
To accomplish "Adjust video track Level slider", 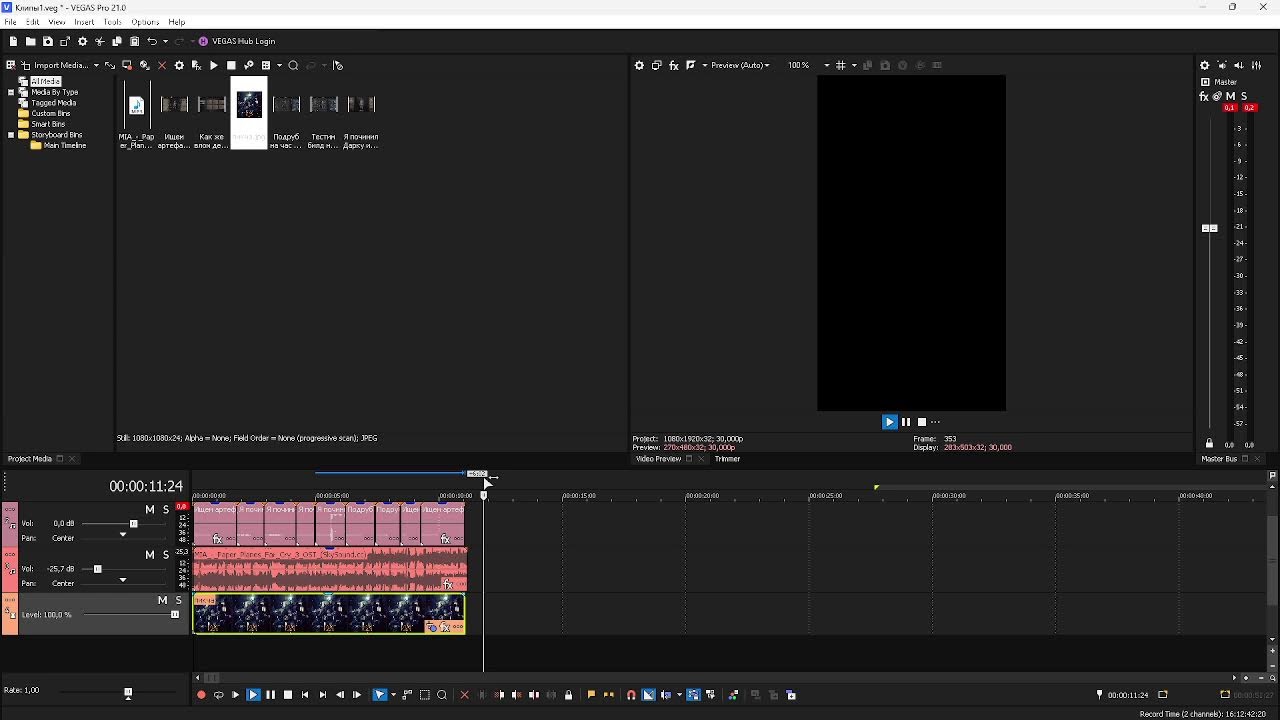I will click(x=175, y=615).
